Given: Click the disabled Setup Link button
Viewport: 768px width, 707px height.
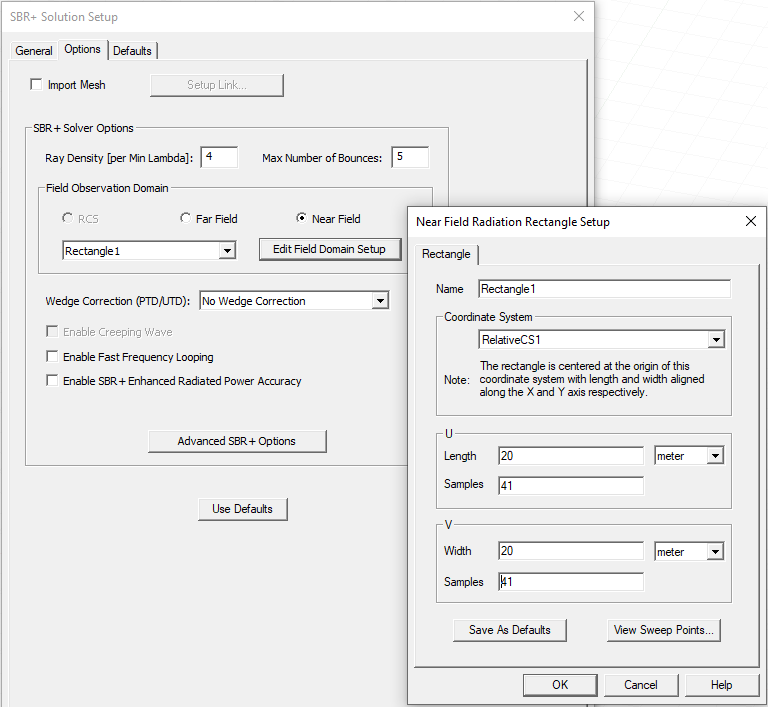Looking at the screenshot, I should tap(216, 85).
